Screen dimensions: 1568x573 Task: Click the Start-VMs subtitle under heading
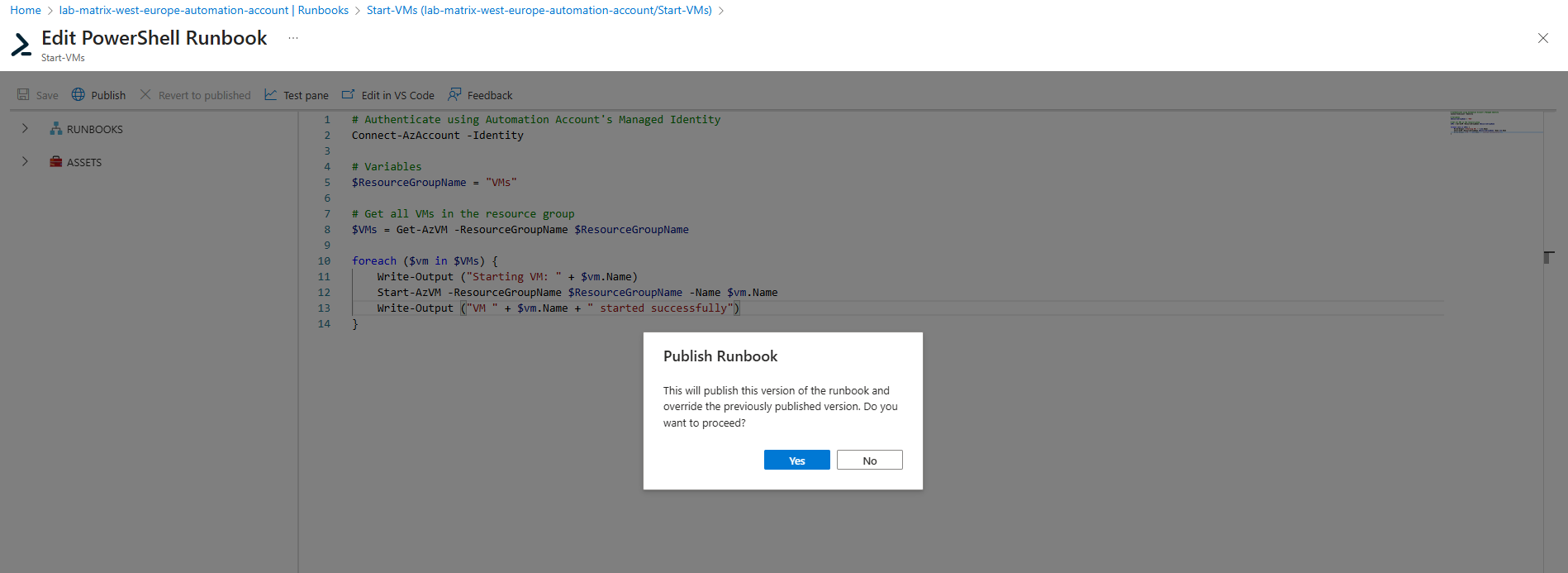(x=63, y=58)
